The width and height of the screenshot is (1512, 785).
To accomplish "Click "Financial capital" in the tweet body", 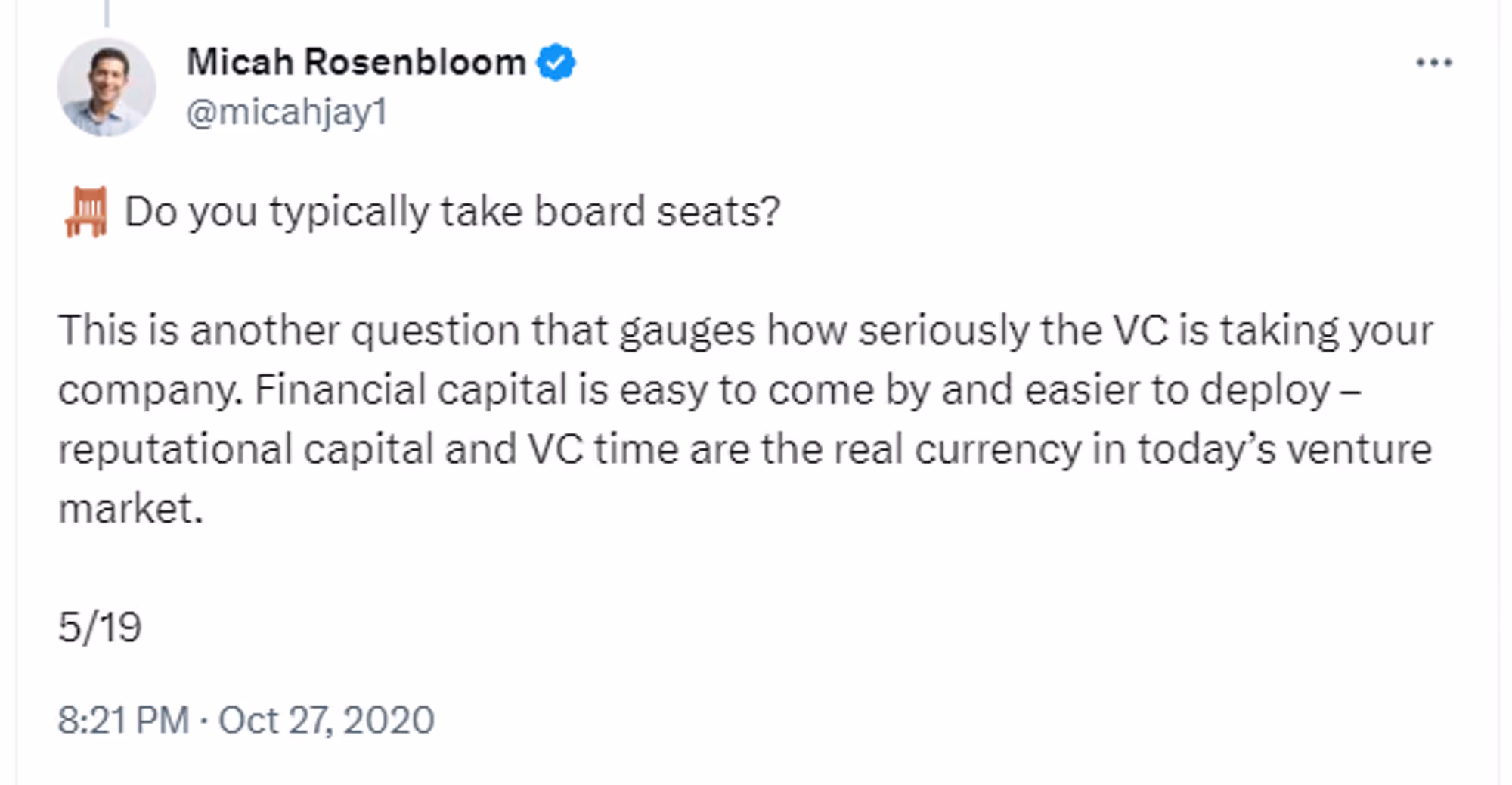I will coord(411,390).
